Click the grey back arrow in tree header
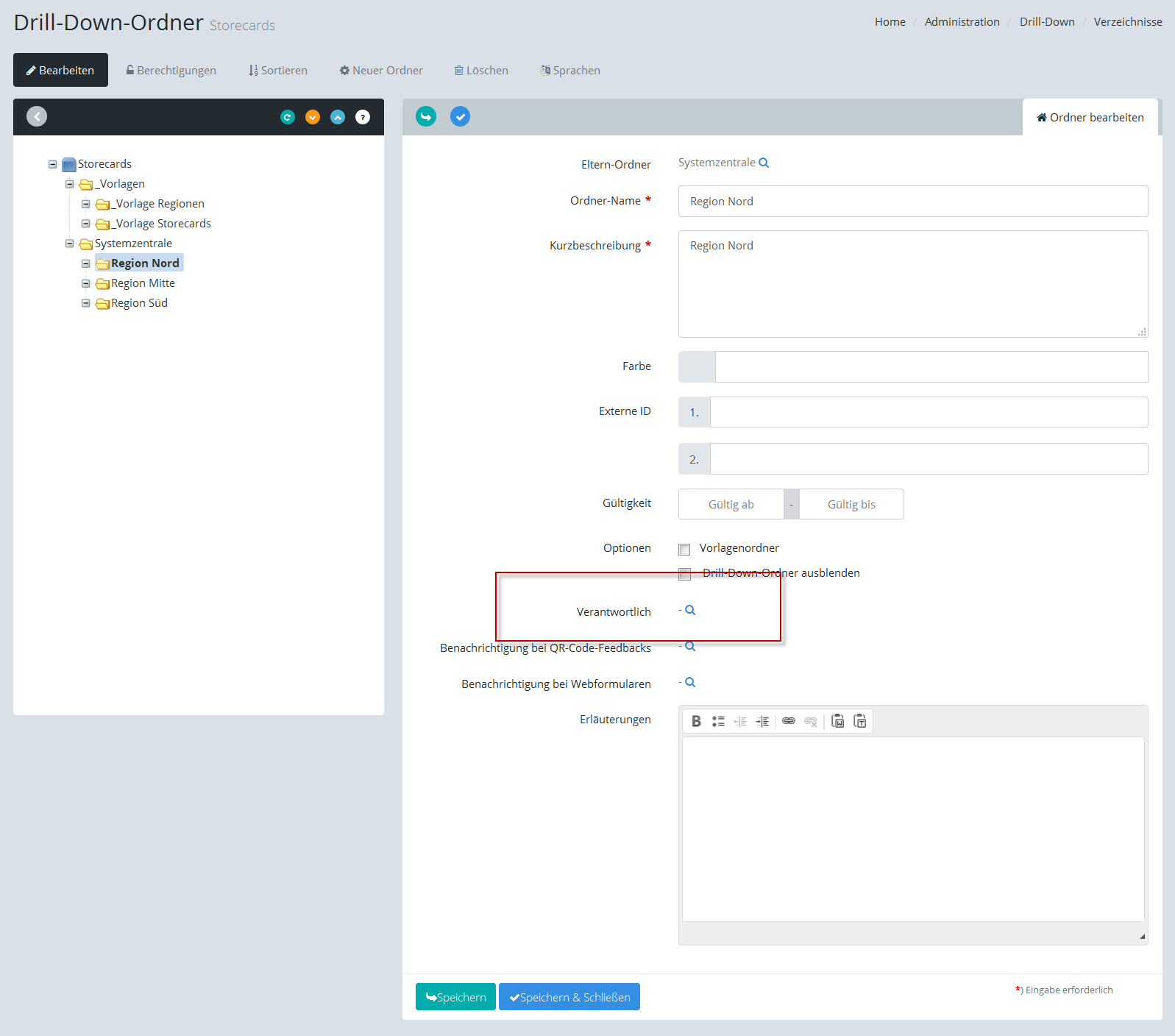 coord(37,116)
